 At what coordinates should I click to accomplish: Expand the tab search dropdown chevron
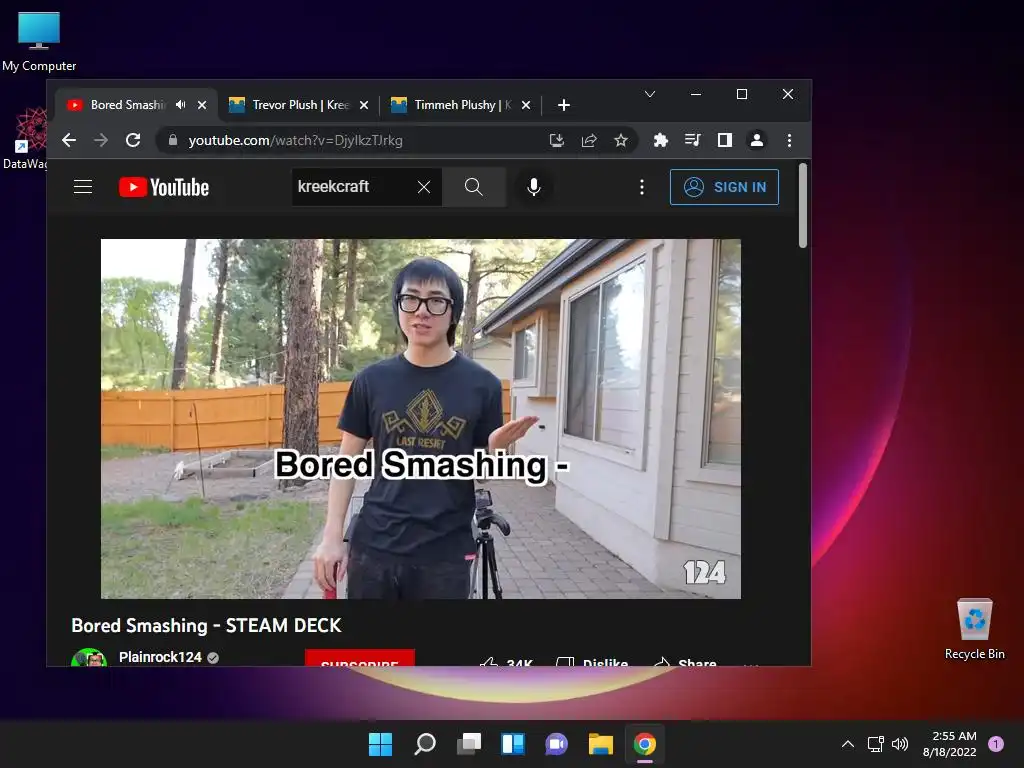pyautogui.click(x=650, y=94)
